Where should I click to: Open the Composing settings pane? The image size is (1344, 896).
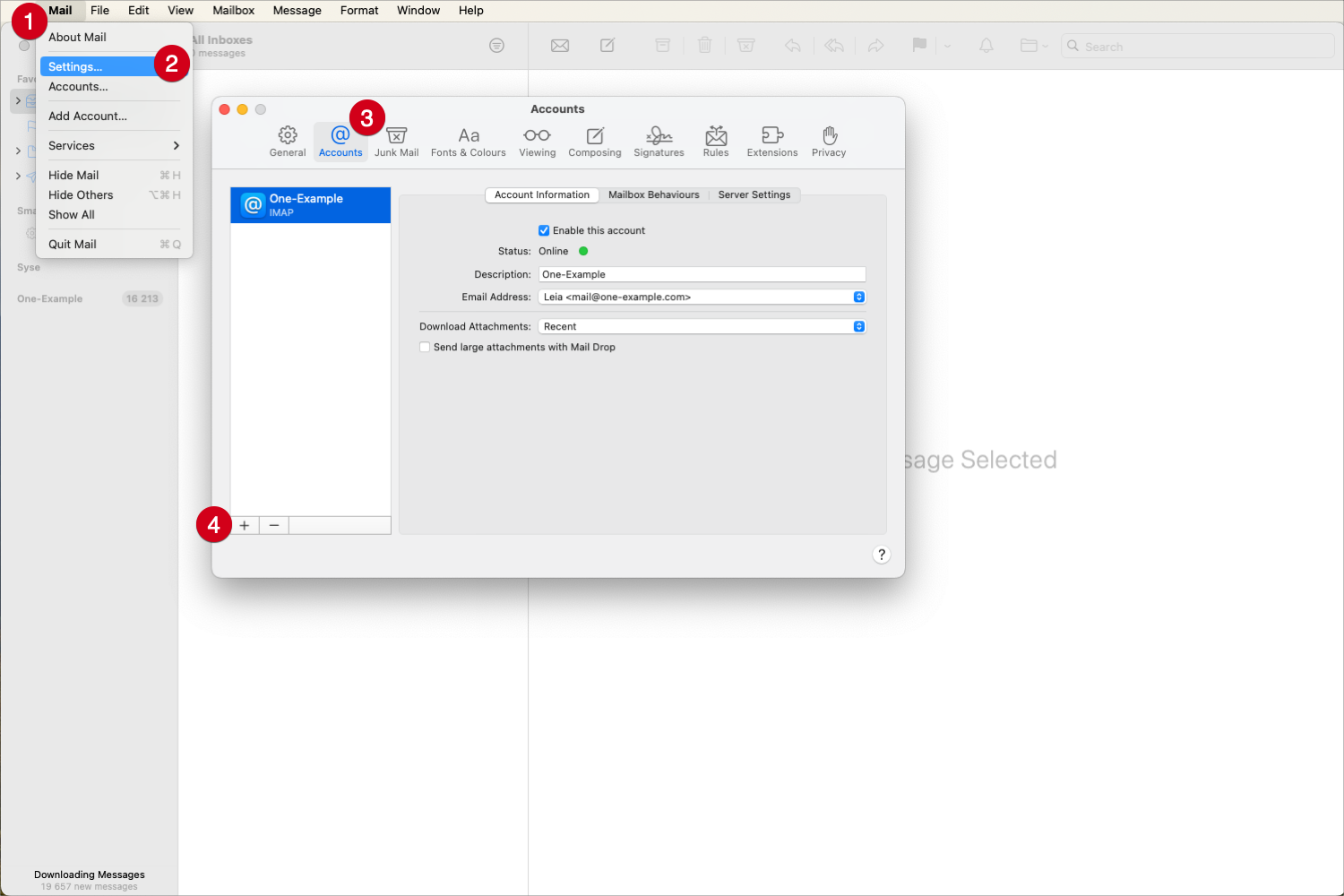(x=594, y=142)
